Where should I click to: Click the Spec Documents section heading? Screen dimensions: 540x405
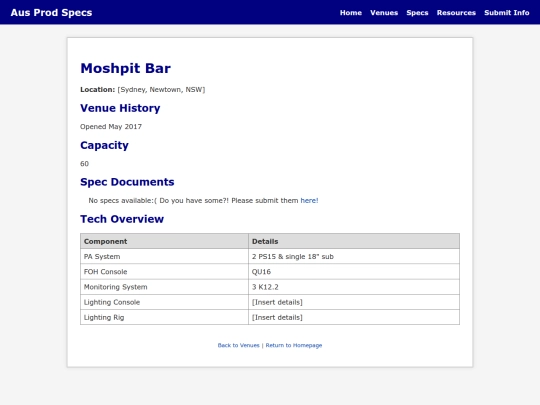click(x=127, y=182)
